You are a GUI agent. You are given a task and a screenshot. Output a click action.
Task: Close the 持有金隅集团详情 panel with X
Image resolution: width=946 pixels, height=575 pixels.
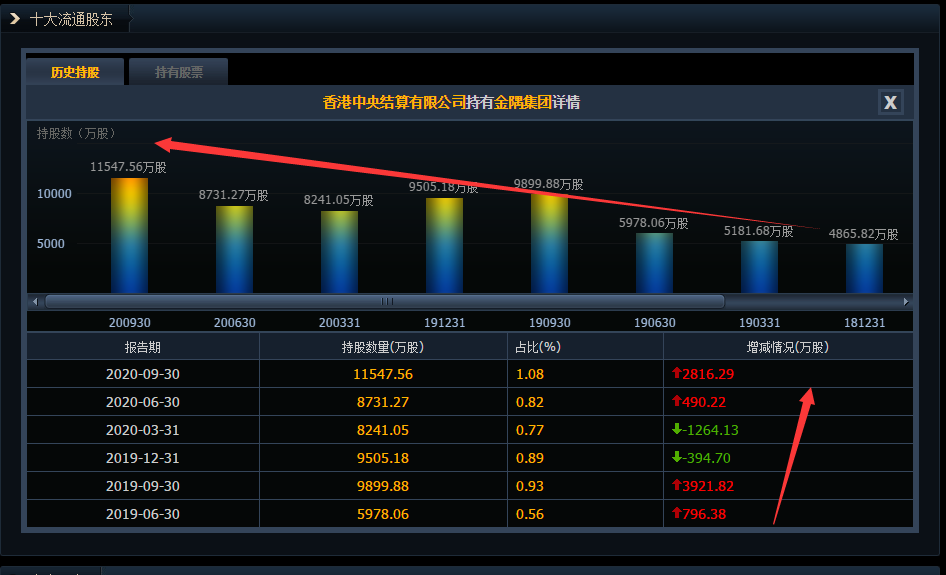(x=890, y=102)
